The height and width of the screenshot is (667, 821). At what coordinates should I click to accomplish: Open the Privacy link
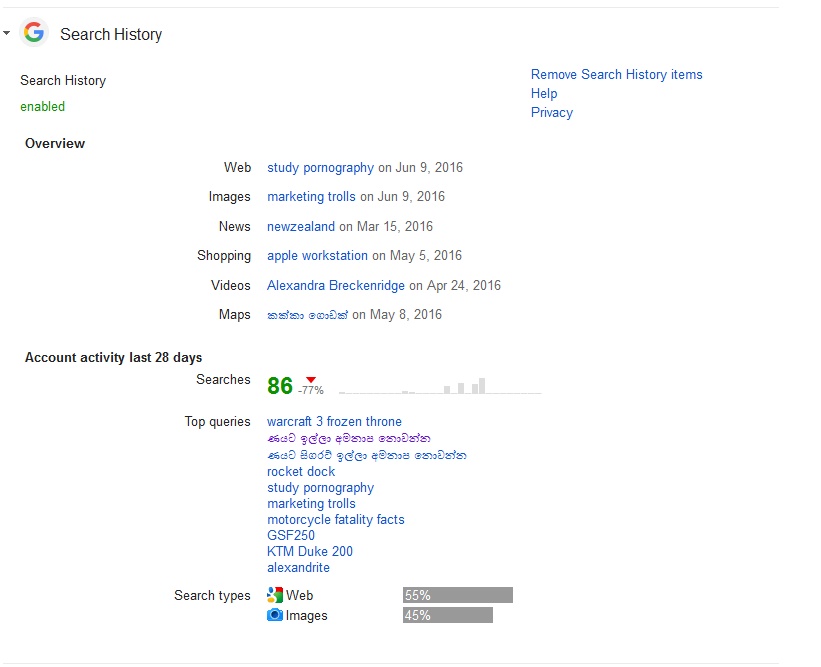(552, 113)
